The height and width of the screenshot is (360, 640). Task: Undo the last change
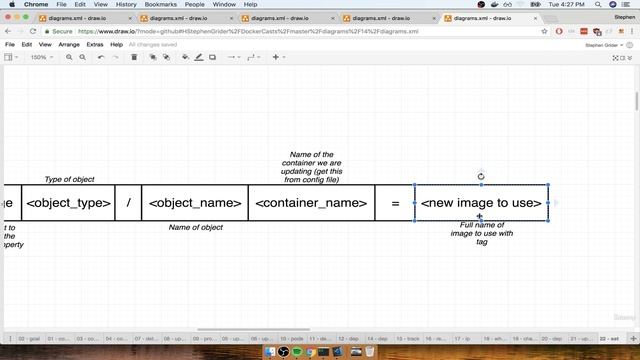(101, 58)
